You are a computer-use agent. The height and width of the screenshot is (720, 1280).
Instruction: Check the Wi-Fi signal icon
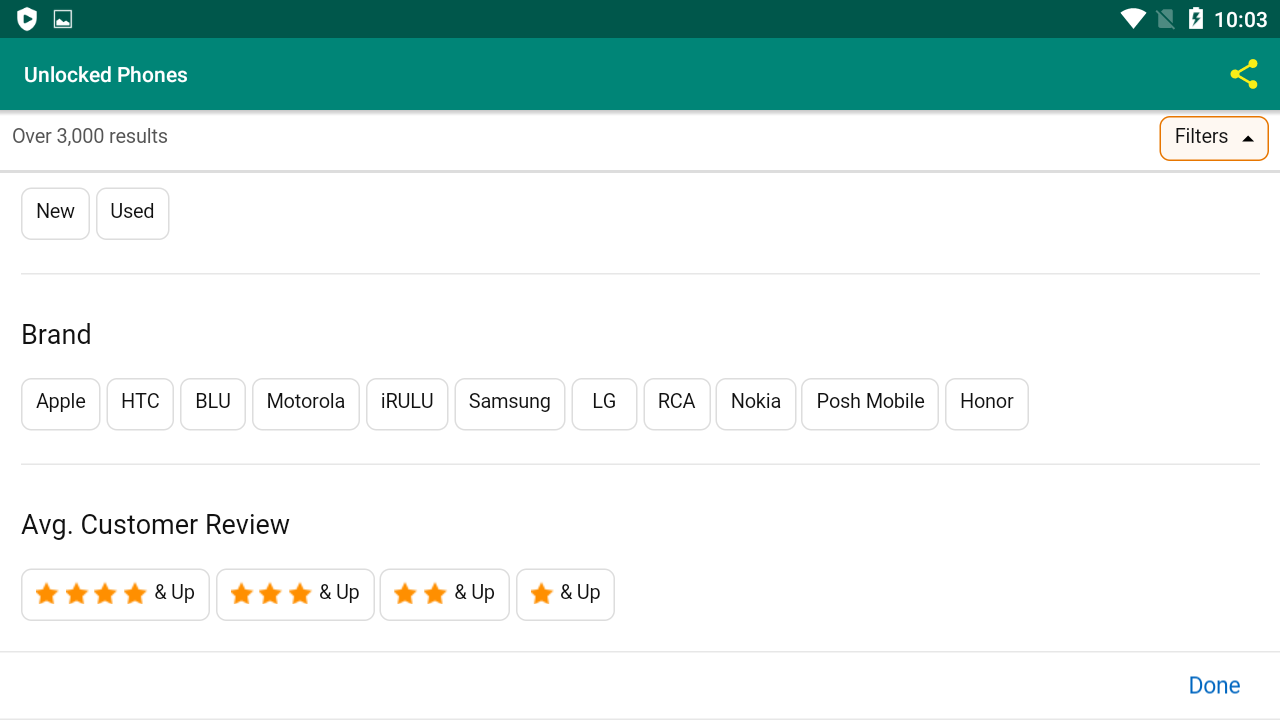(x=1133, y=19)
